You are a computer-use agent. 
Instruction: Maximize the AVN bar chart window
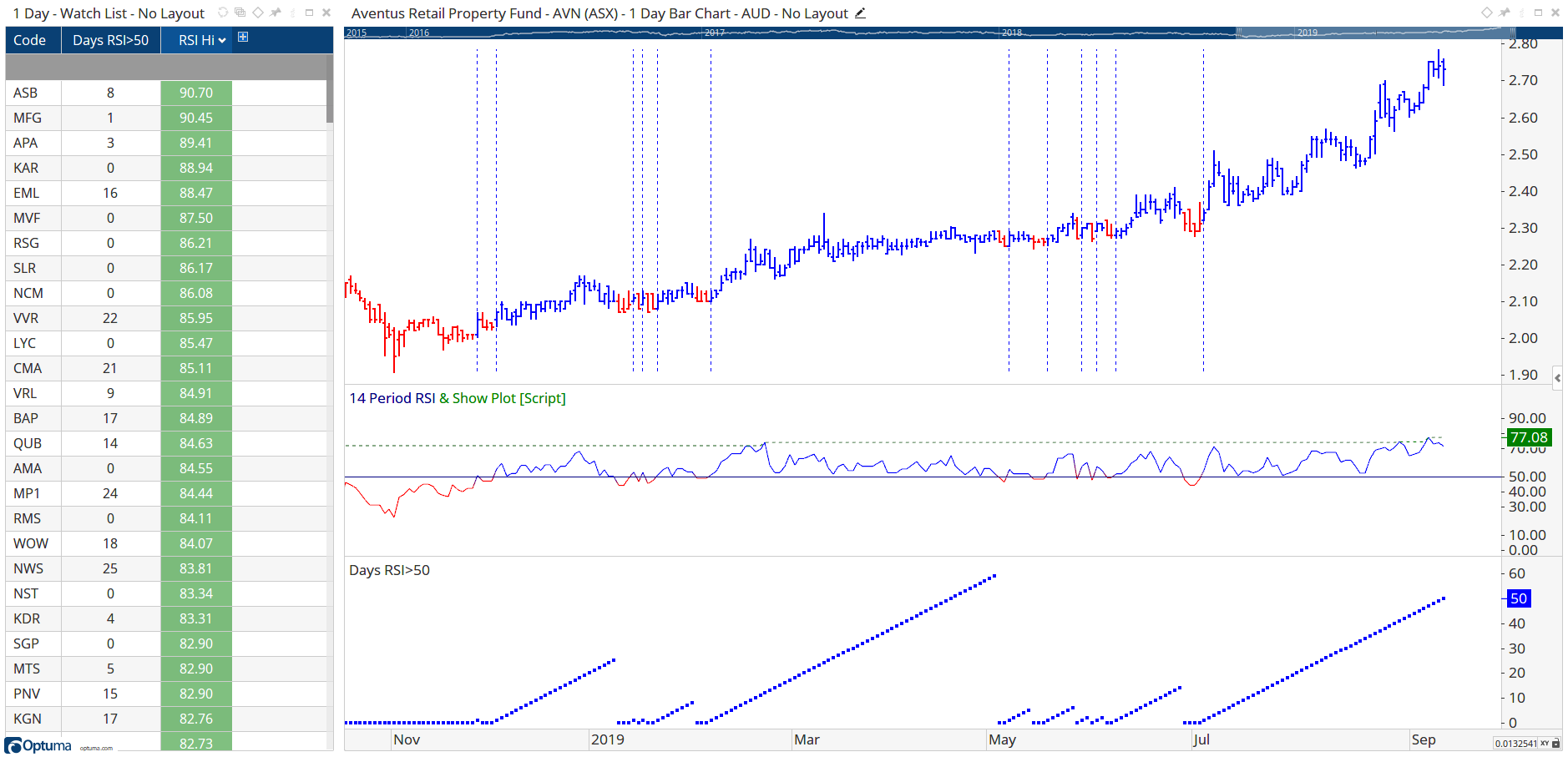1538,13
